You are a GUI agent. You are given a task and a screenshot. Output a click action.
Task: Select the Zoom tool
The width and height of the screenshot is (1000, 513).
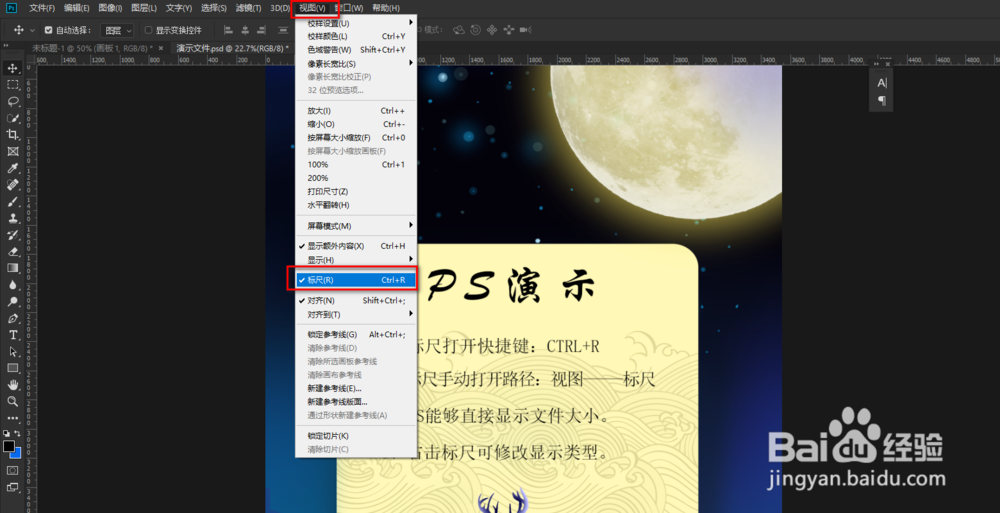(13, 401)
